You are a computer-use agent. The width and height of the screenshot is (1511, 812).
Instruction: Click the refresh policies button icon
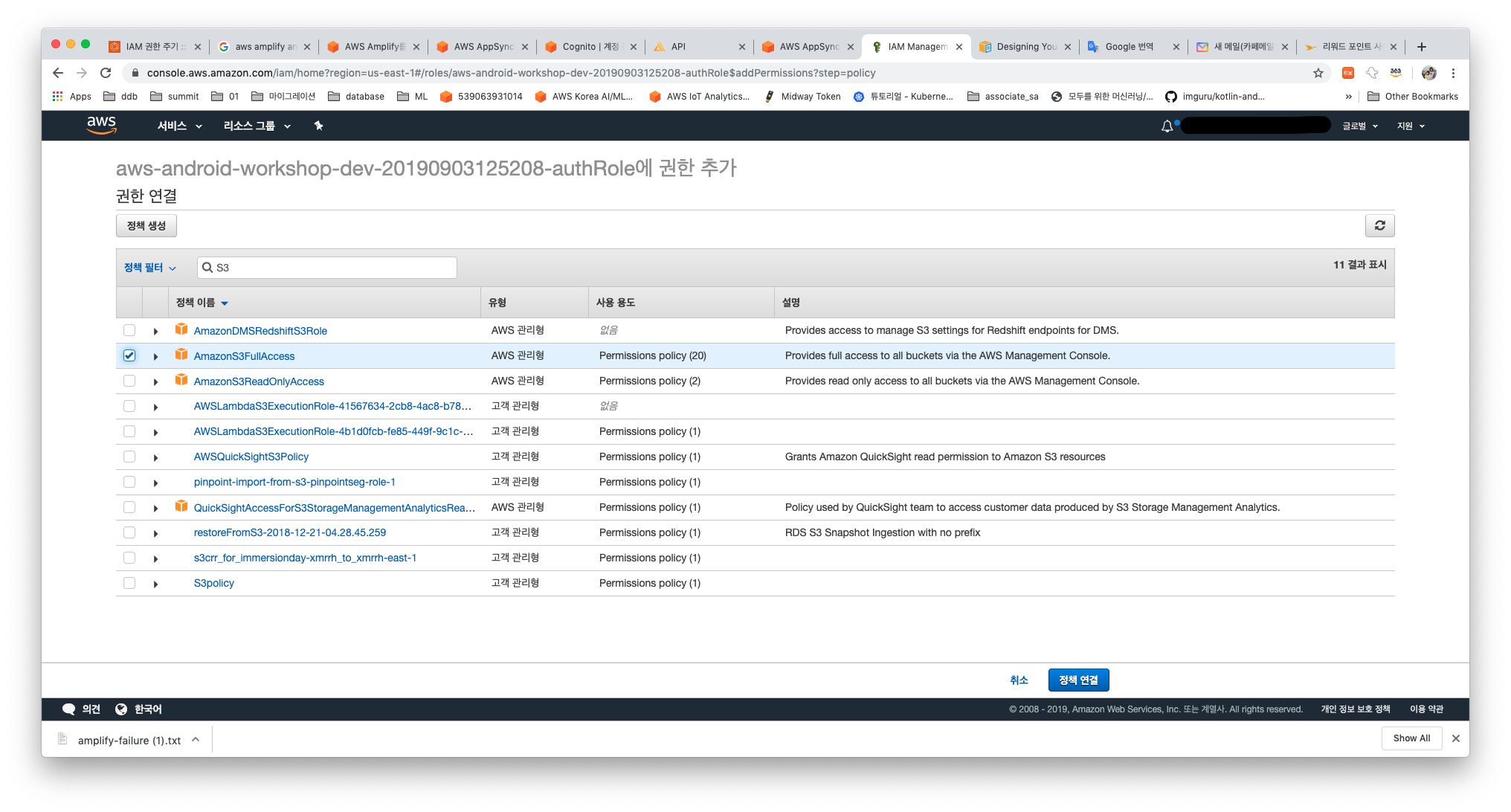click(1379, 225)
